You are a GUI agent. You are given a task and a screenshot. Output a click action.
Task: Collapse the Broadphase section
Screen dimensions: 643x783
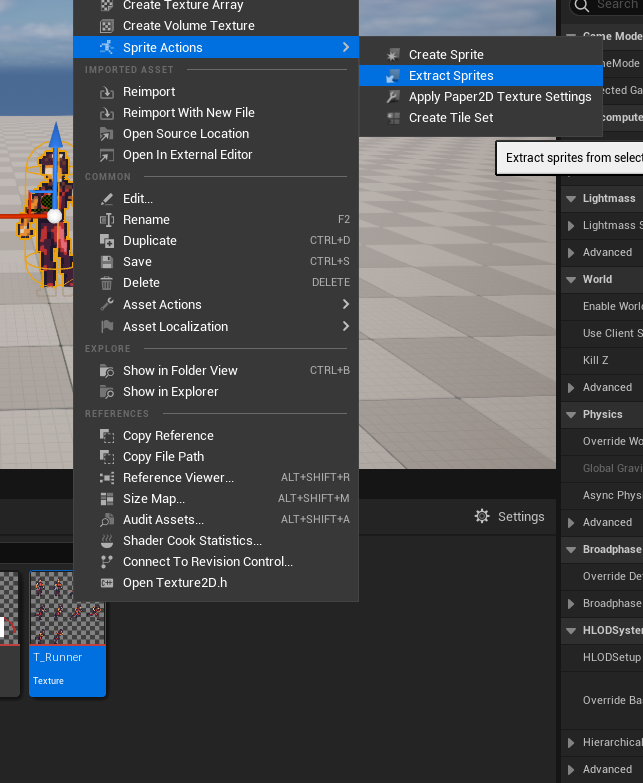(571, 550)
